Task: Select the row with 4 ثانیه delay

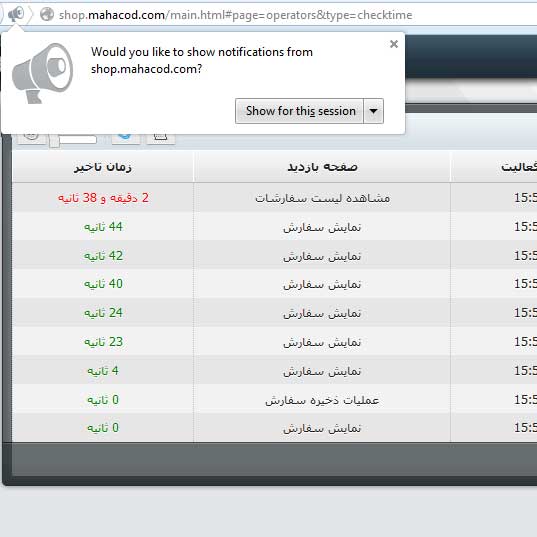Action: (x=275, y=371)
